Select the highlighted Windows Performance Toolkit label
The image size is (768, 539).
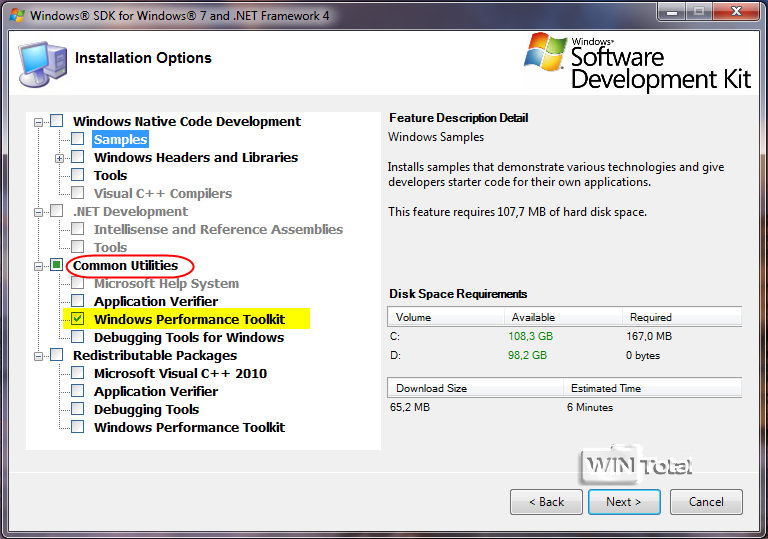(189, 319)
